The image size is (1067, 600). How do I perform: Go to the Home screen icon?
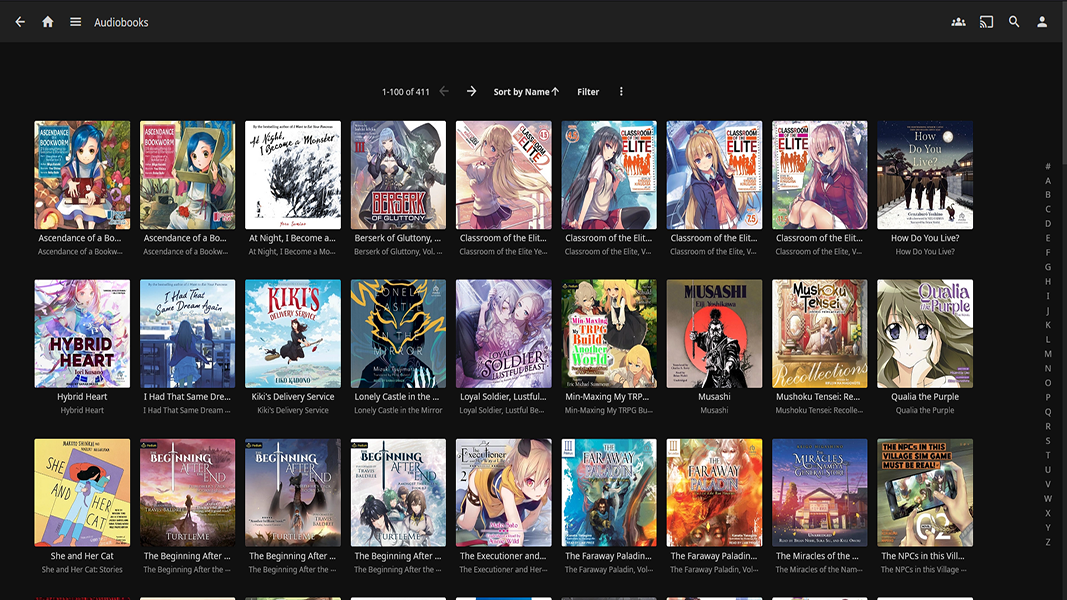(47, 22)
